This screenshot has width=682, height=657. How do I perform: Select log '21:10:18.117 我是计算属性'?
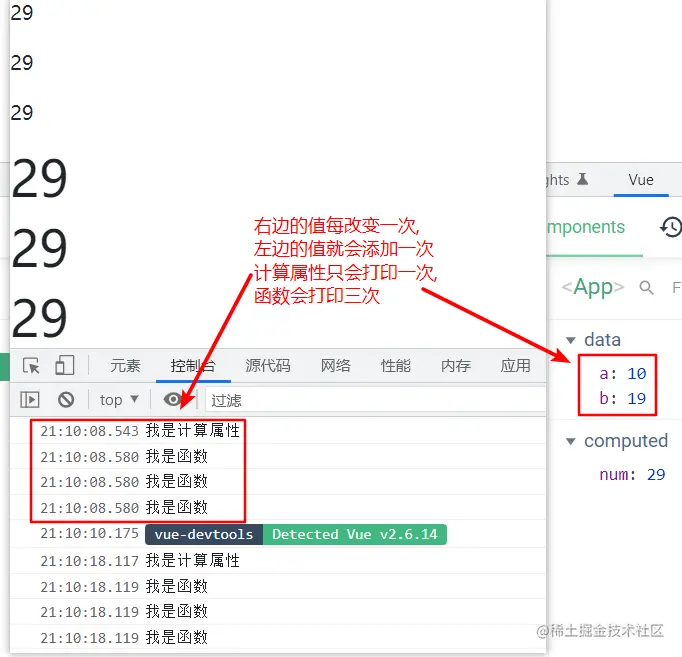[x=140, y=560]
